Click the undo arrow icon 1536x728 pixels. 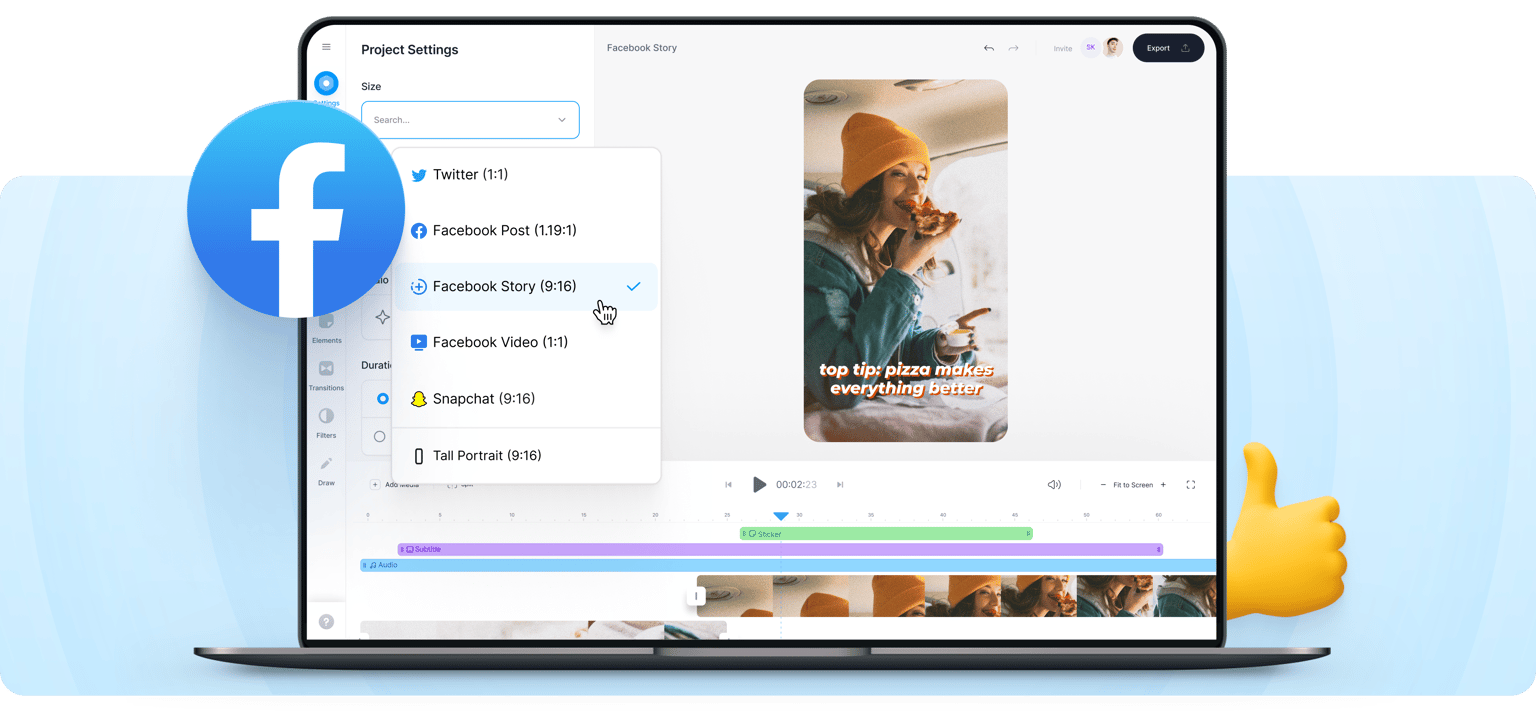click(x=989, y=48)
